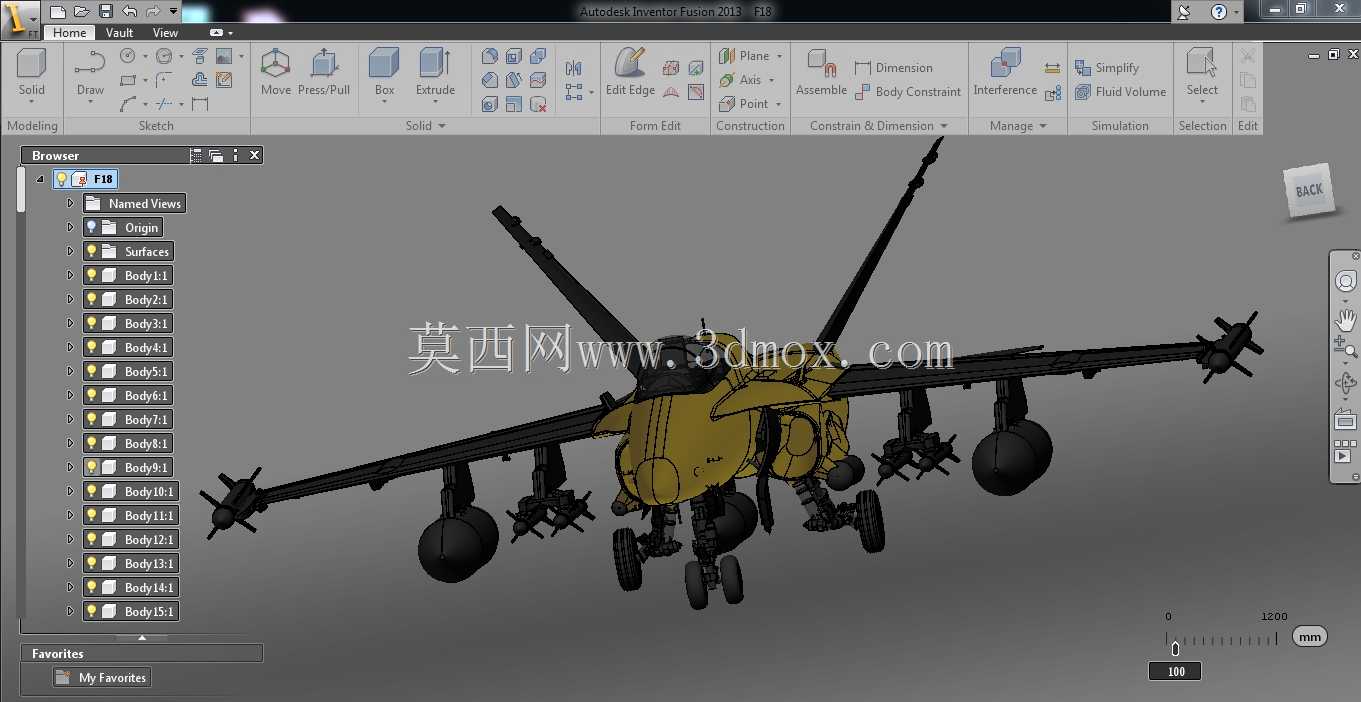Click the BACK face of the ViewCube
This screenshot has height=702, width=1361.
tap(1309, 190)
